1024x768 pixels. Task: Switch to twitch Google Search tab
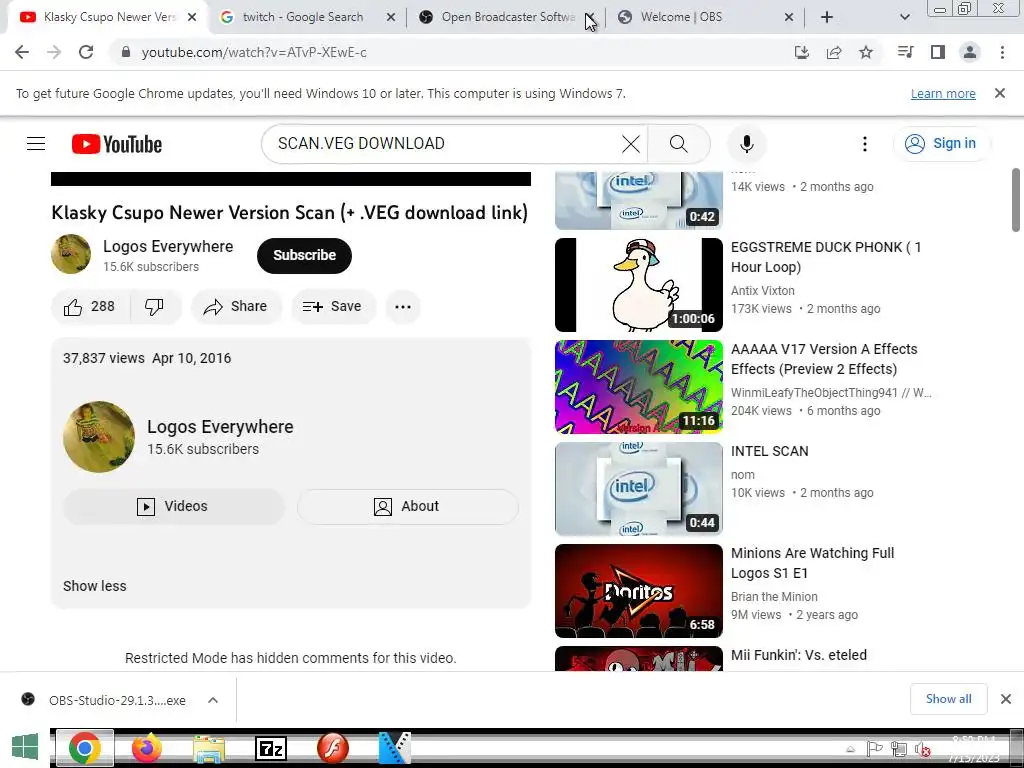pyautogui.click(x=302, y=17)
